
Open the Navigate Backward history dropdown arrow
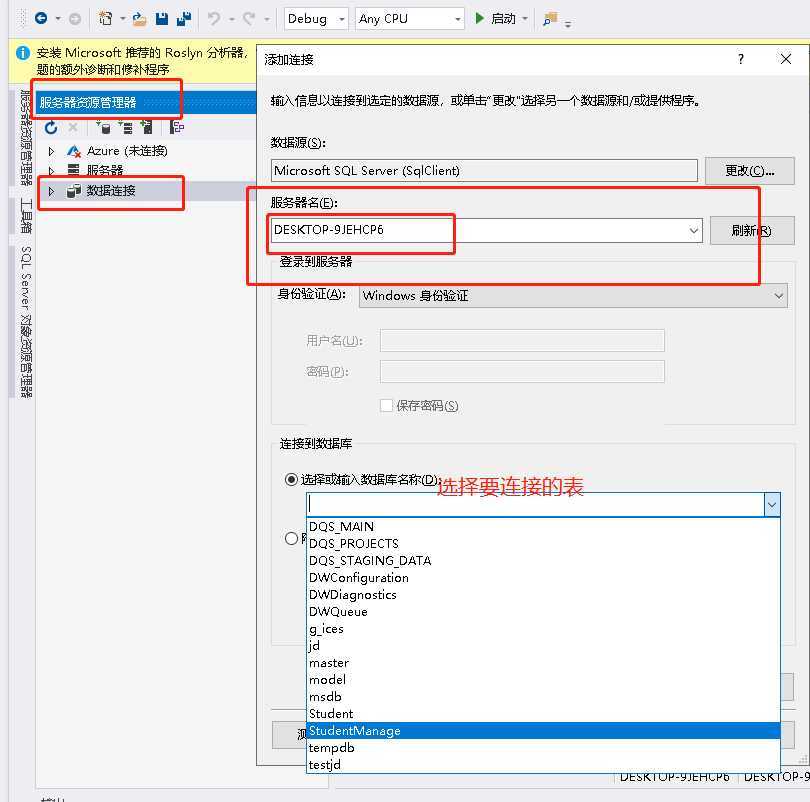(58, 19)
